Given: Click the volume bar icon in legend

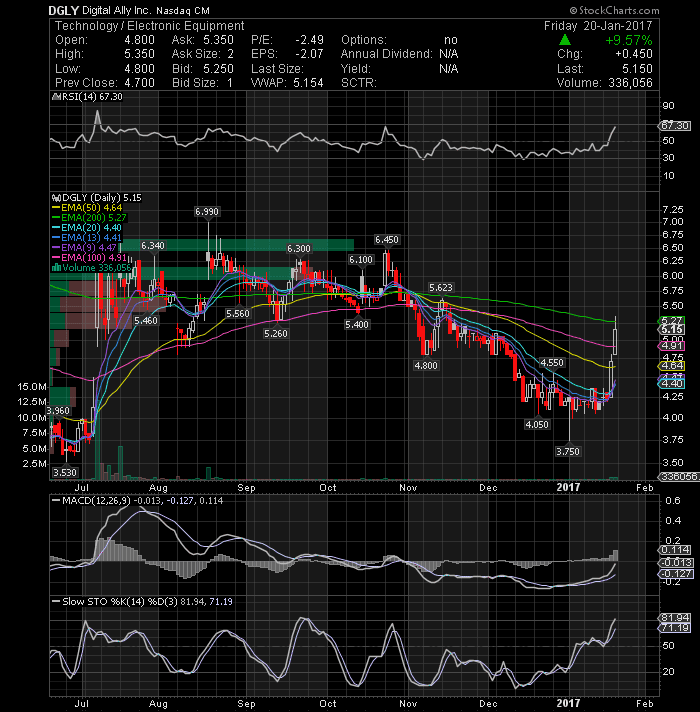Looking at the screenshot, I should (57, 267).
